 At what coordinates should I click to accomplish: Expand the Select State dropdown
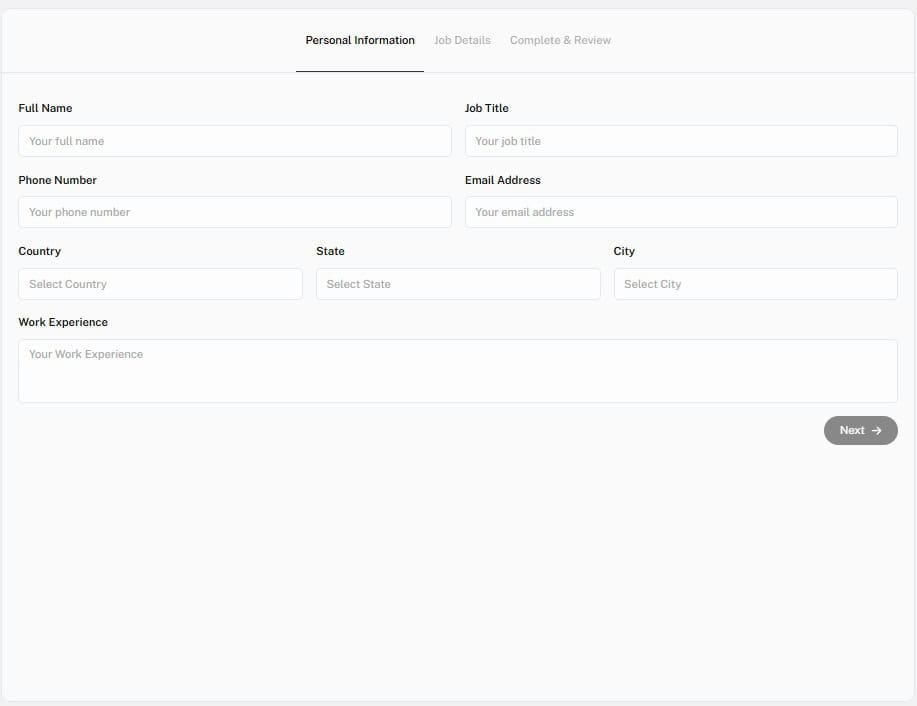point(458,284)
